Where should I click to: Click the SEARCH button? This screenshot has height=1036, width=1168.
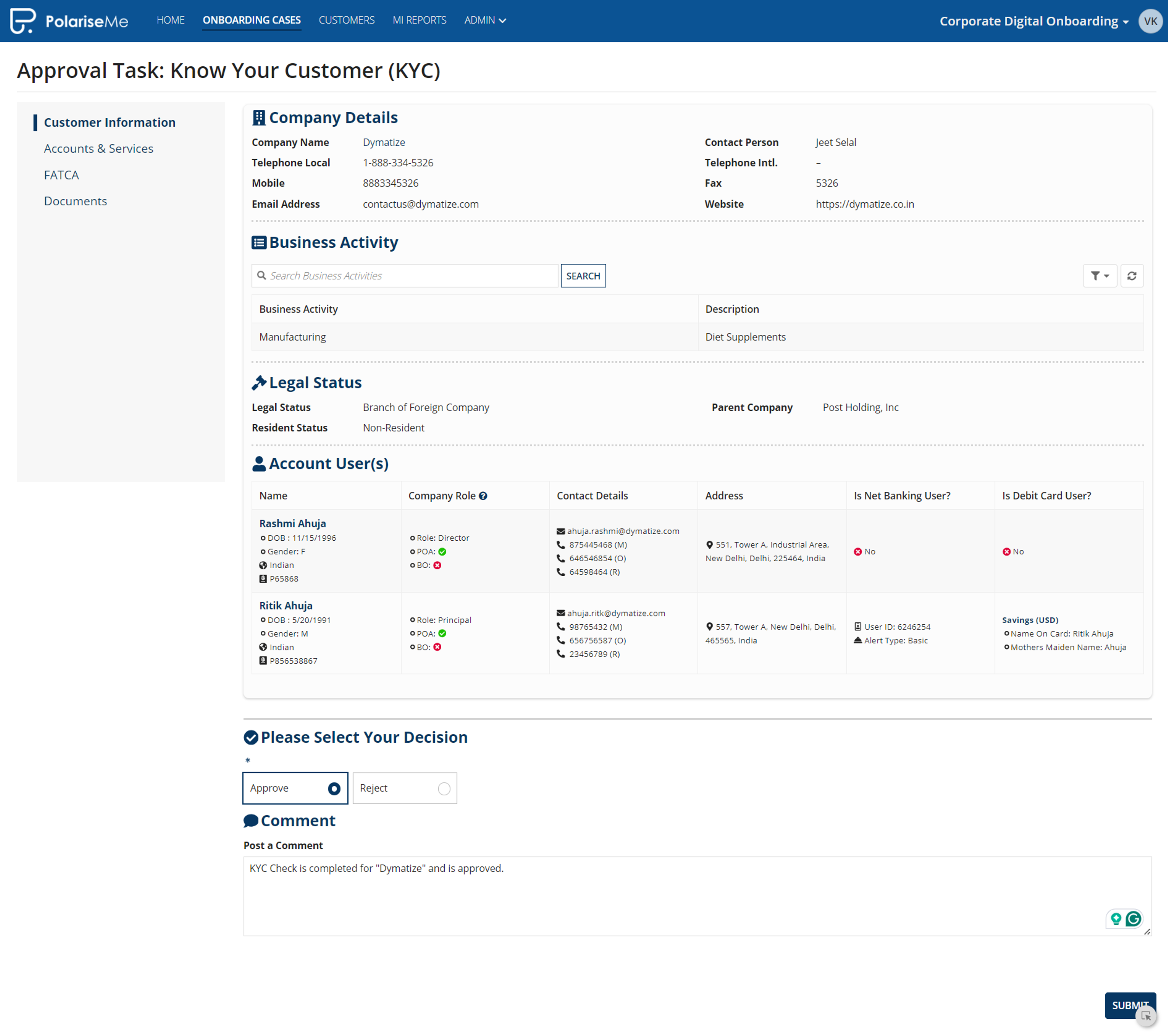click(583, 276)
